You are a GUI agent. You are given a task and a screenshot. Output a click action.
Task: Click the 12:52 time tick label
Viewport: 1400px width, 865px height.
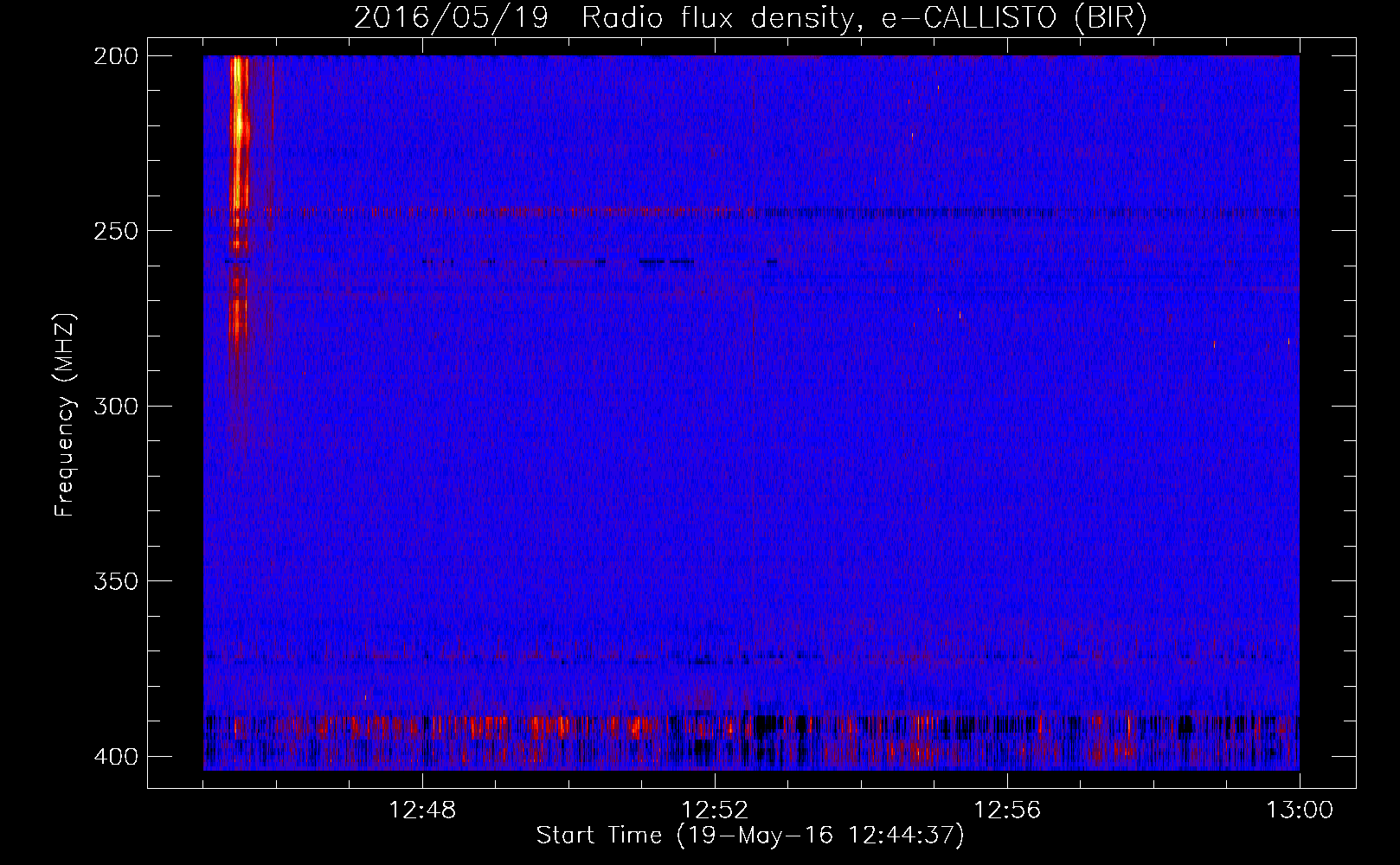(715, 811)
